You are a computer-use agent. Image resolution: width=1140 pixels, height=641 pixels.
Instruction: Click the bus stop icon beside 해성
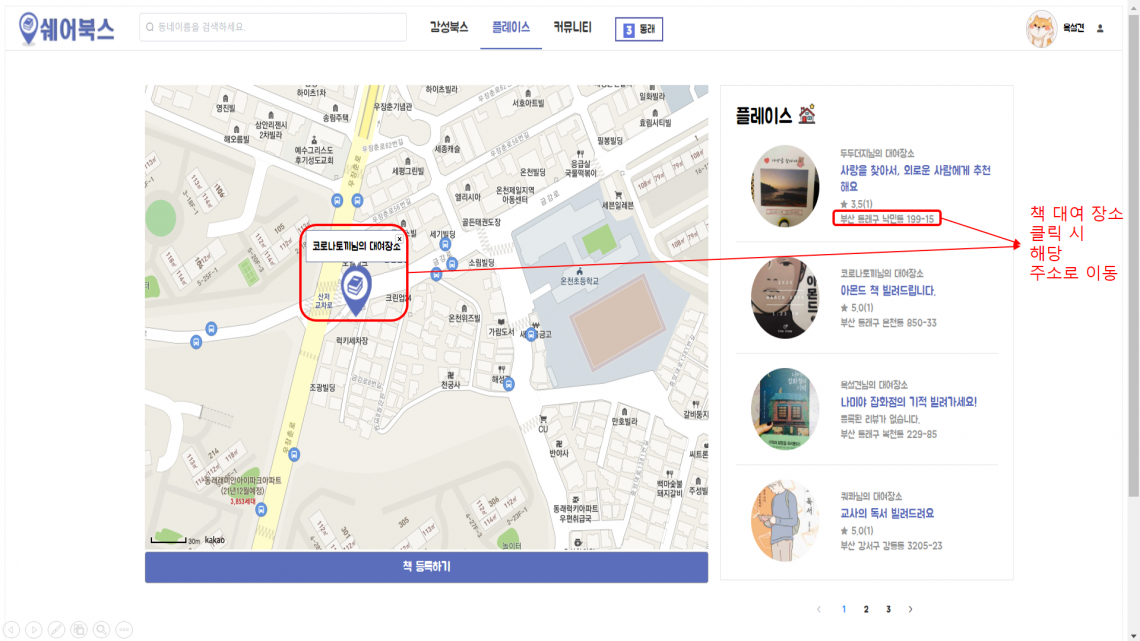pos(509,384)
